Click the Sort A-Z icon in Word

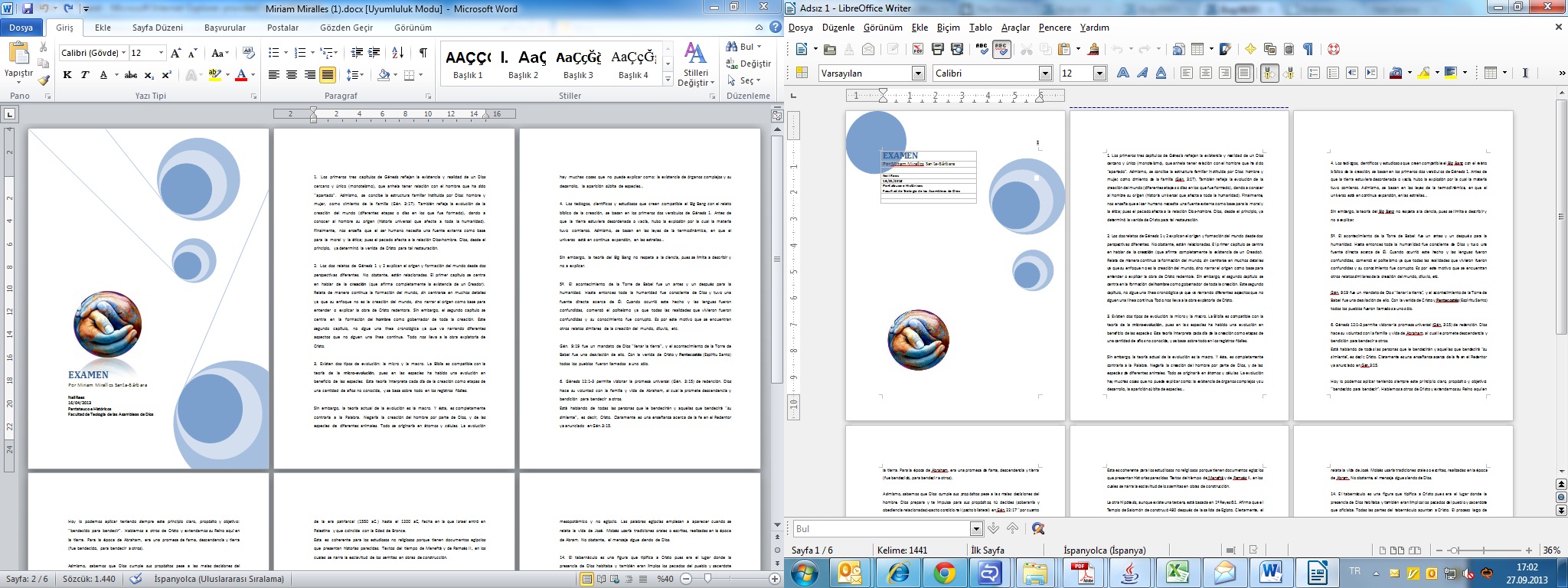tap(397, 53)
